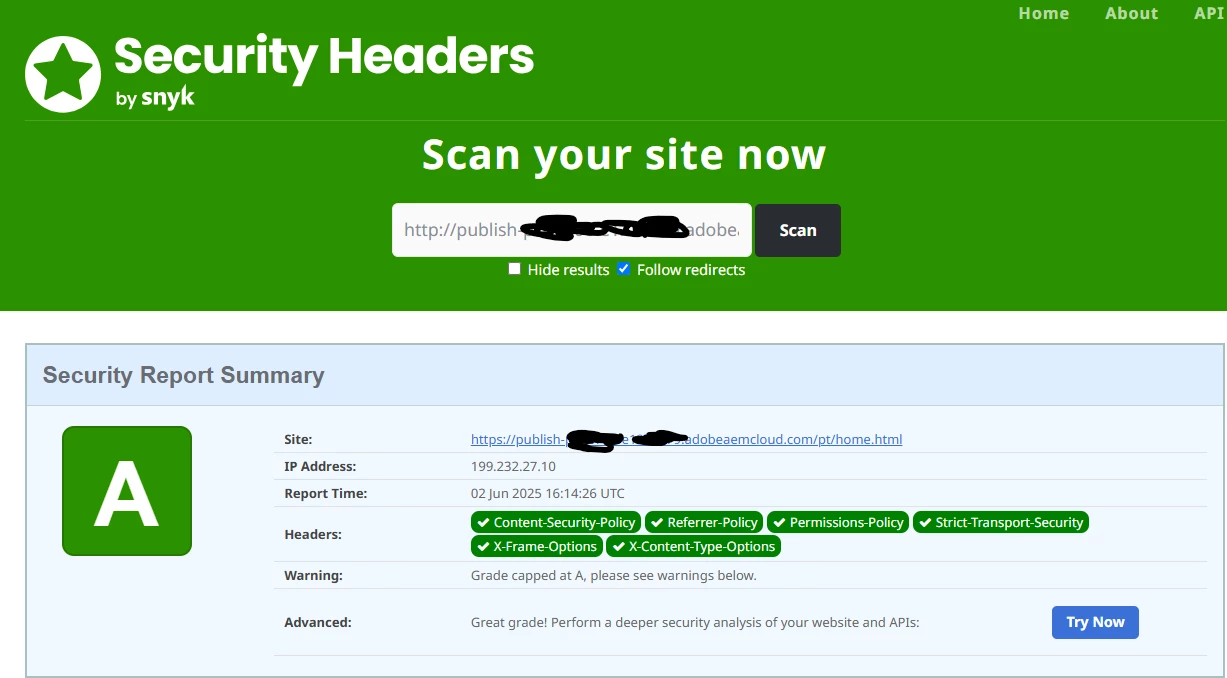This screenshot has height=678, width=1227.
Task: Open the Home navigation link
Action: point(1044,13)
